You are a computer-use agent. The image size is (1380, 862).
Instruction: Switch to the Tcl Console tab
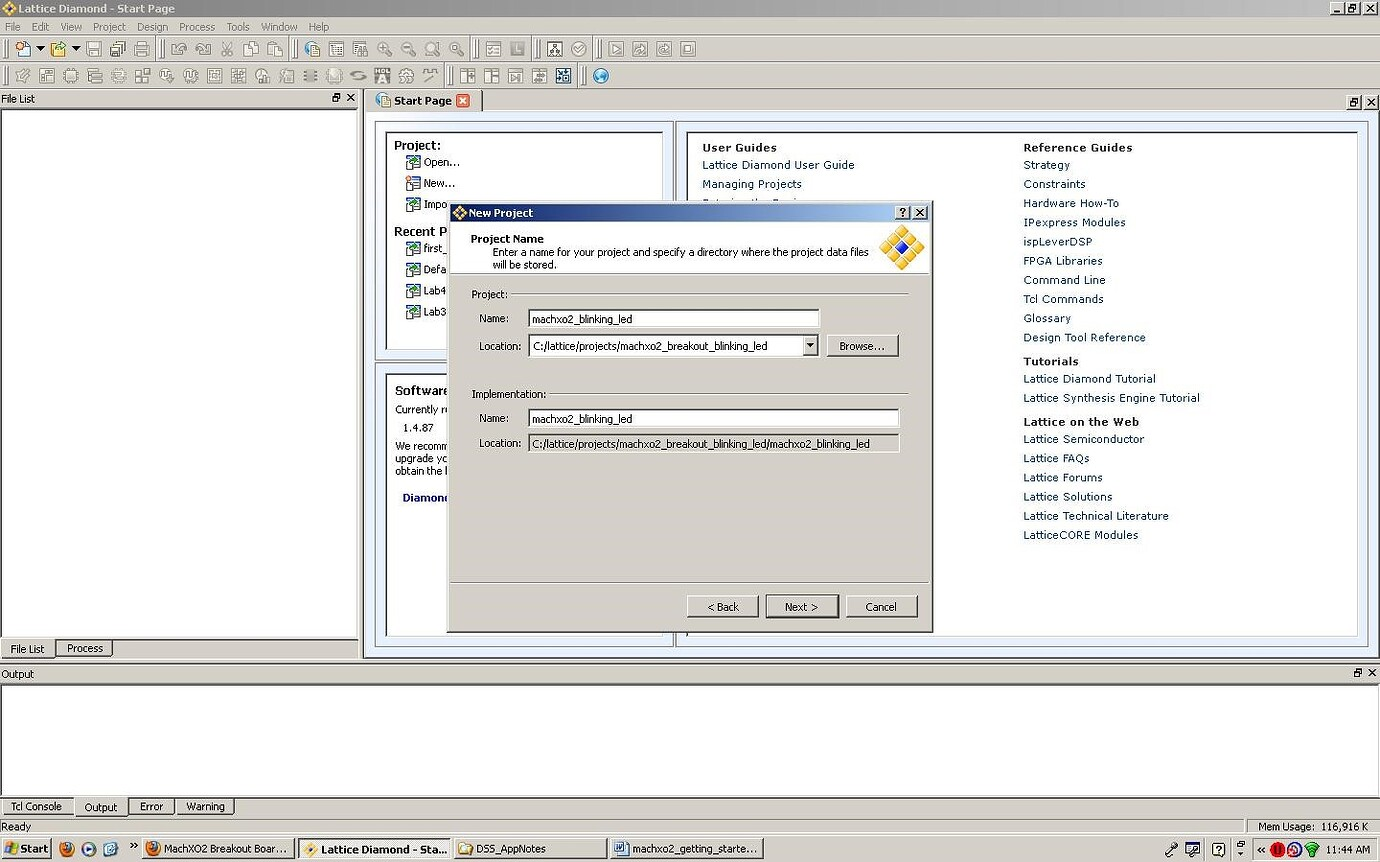pyautogui.click(x=37, y=806)
